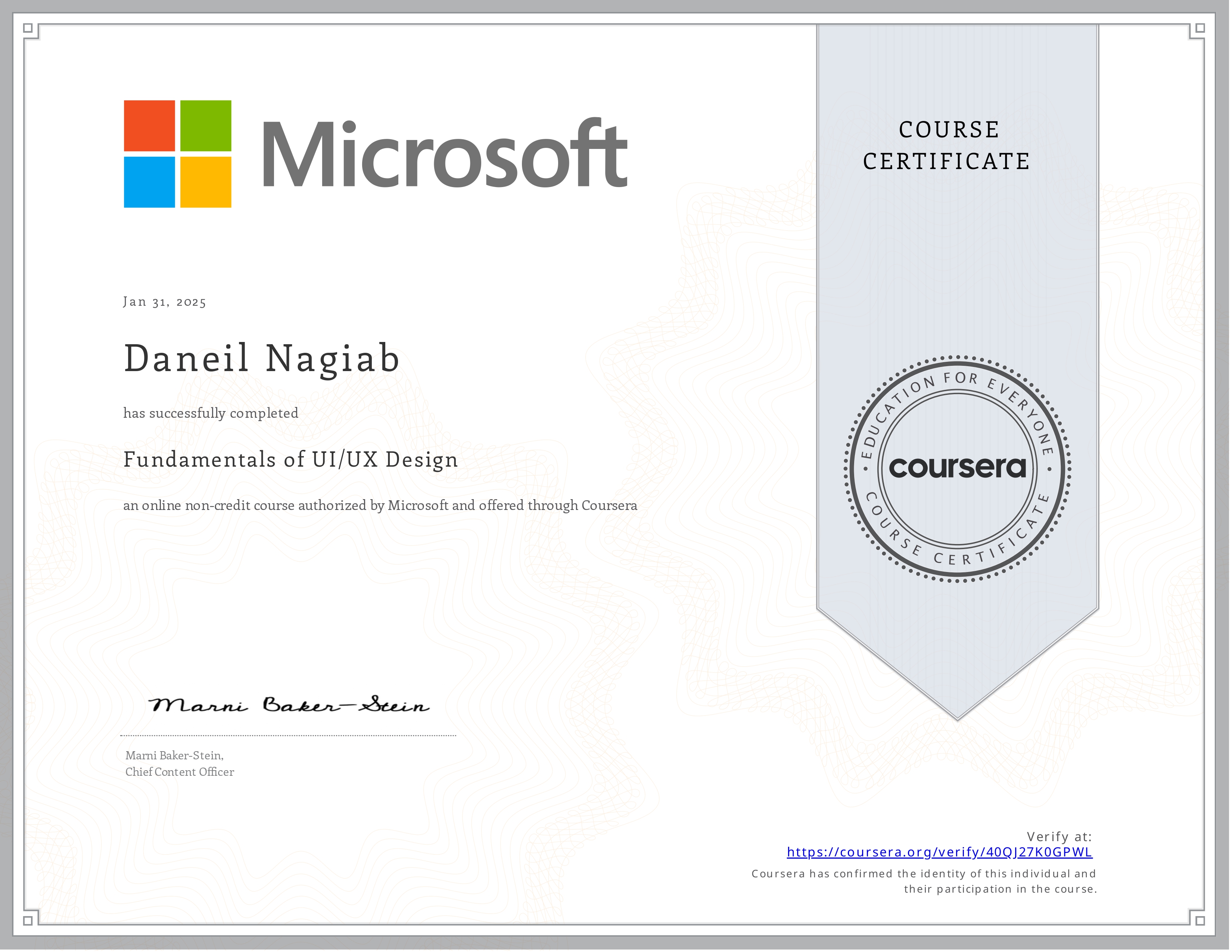Click the Microsoft four-square logo
Image resolution: width=1232 pixels, height=952 pixels.
pos(178,154)
